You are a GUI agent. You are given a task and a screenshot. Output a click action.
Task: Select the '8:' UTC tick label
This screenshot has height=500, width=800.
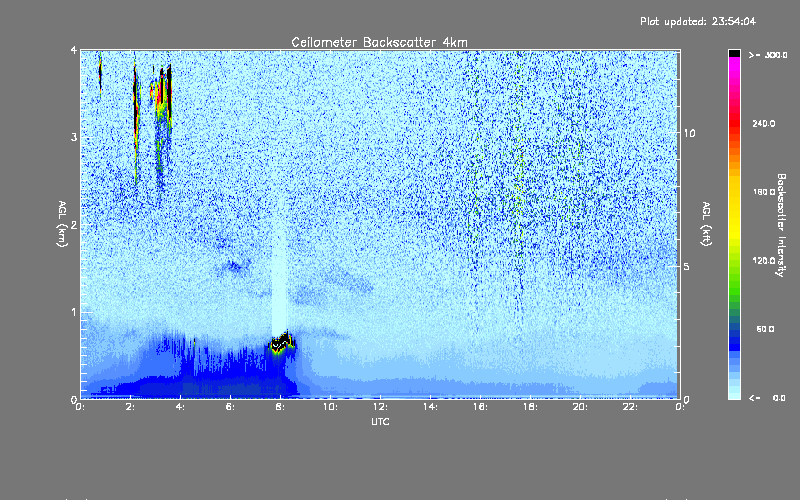[x=280, y=407]
